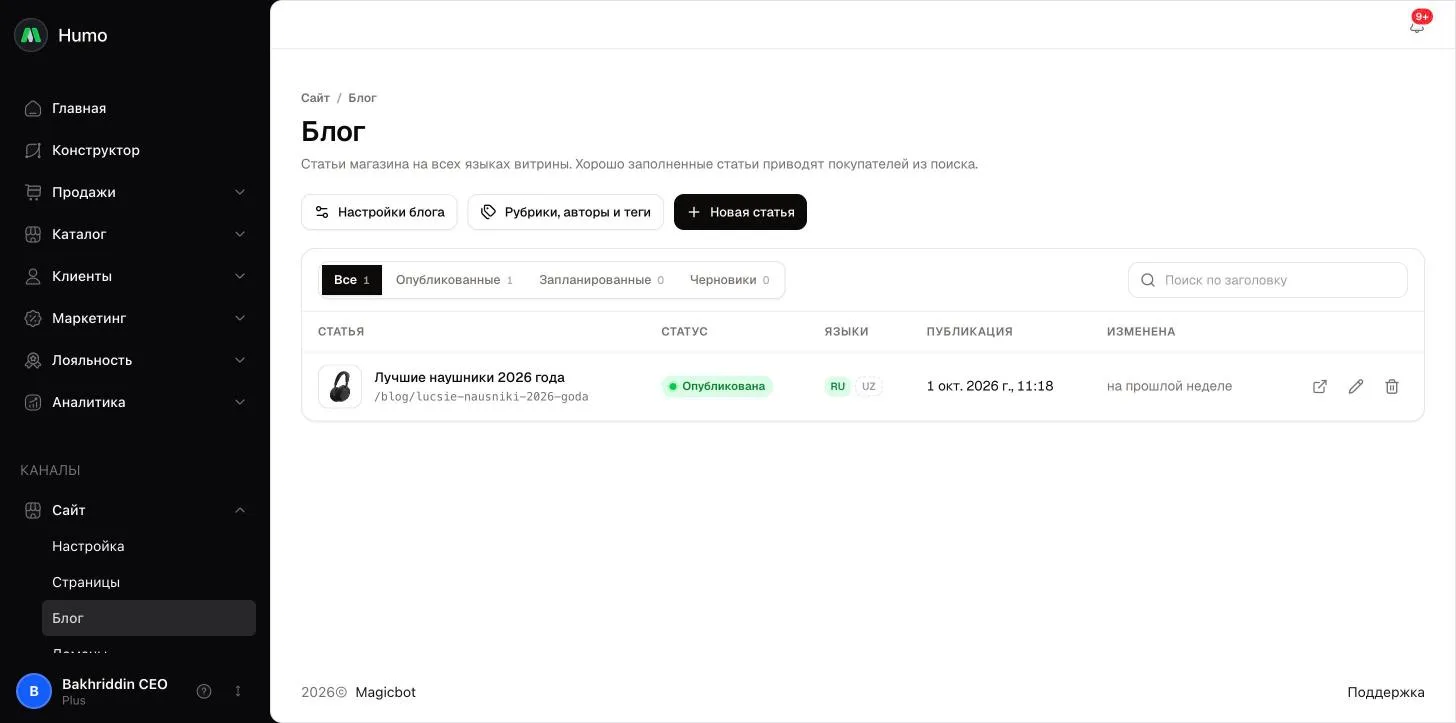Expand the Каталог menu

tap(135, 234)
